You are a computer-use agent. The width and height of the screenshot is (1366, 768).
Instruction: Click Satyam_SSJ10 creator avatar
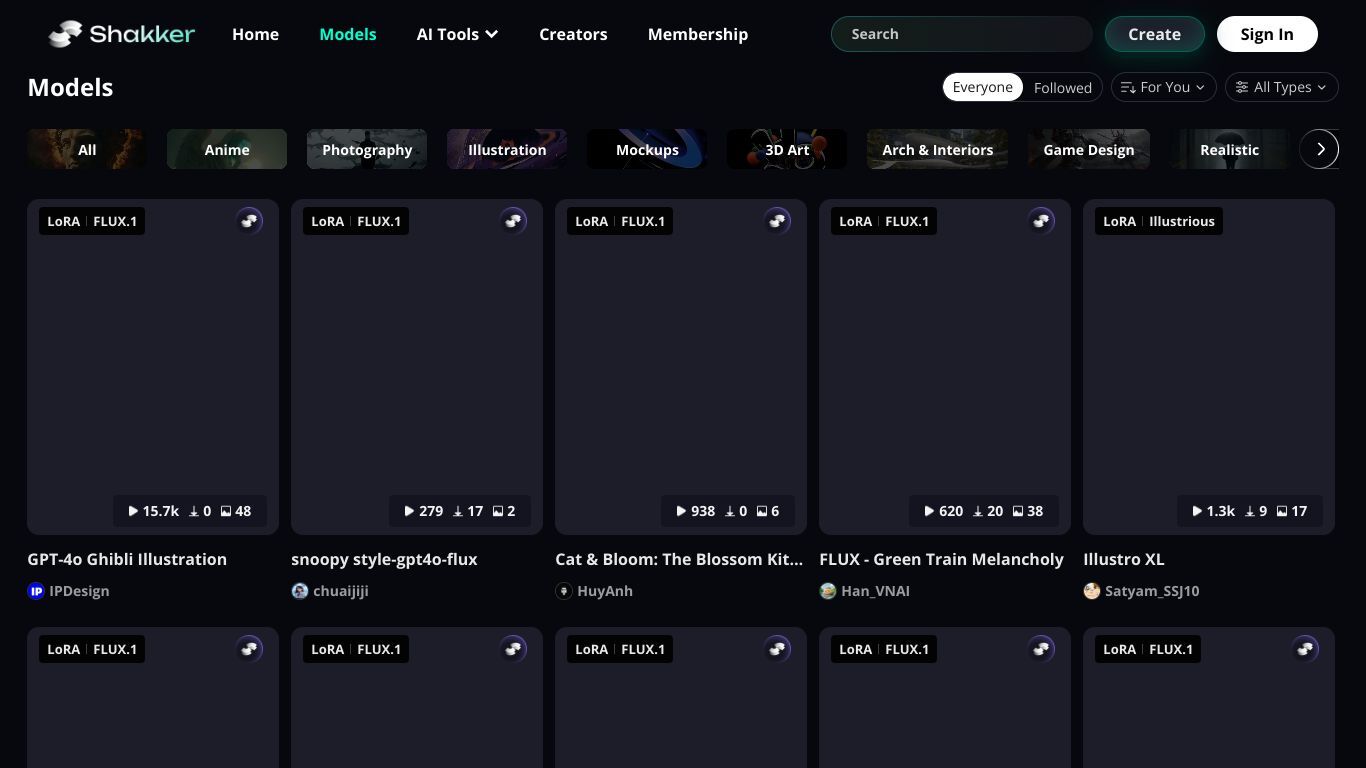coord(1092,591)
